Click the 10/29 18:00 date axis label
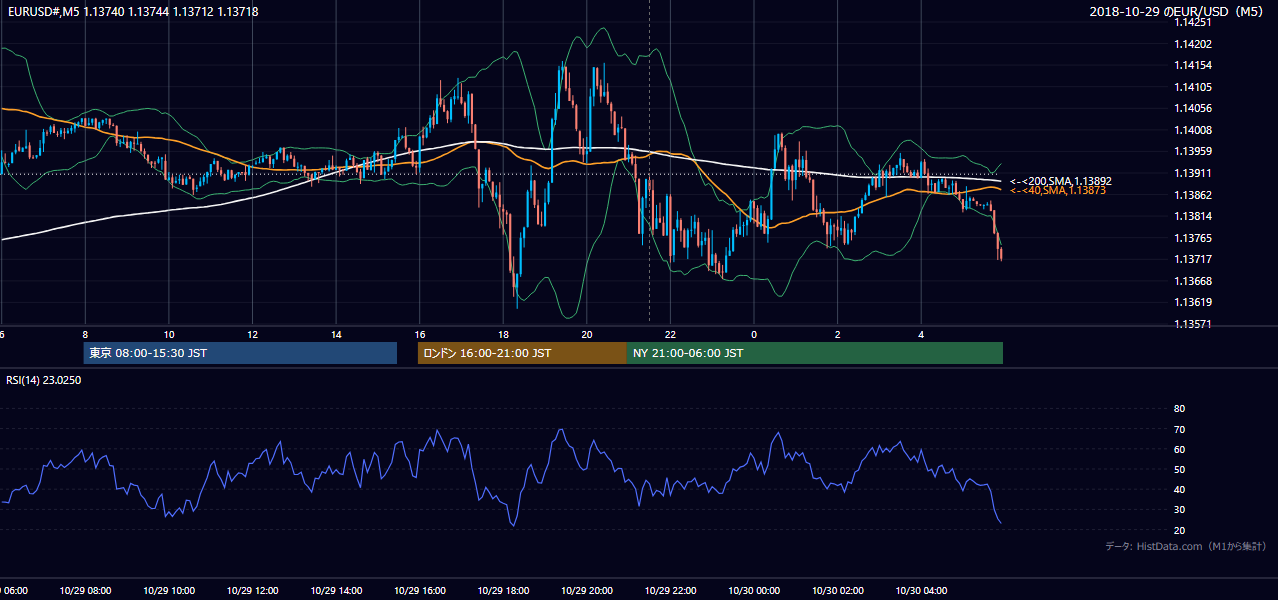The image size is (1278, 600). coord(504,591)
